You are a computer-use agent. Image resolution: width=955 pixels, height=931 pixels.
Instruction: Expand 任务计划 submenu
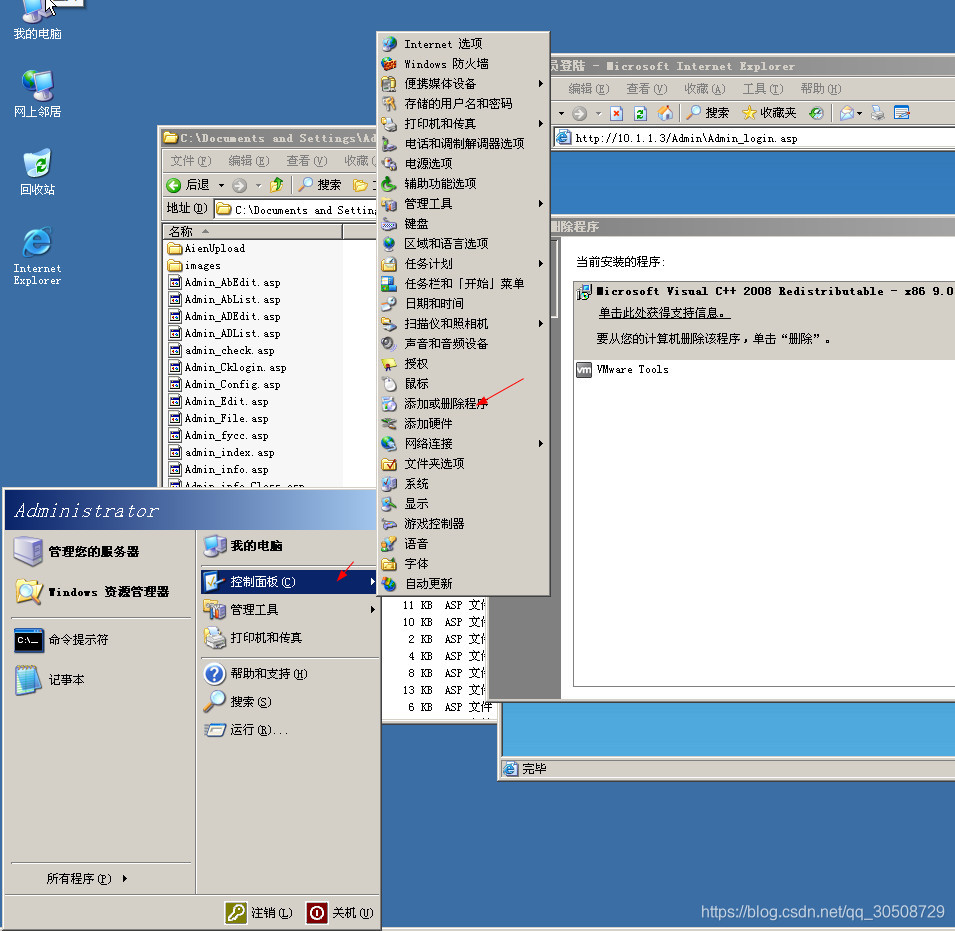463,264
